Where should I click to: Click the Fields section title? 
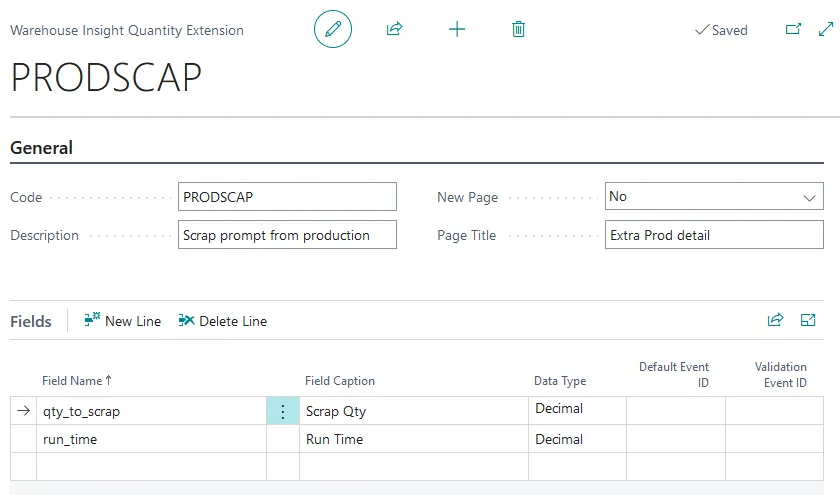click(x=31, y=321)
